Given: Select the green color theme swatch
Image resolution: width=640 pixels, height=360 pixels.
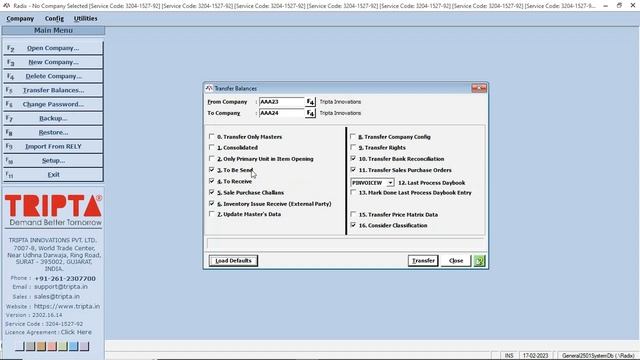Looking at the screenshot, I should click(x=62, y=347).
